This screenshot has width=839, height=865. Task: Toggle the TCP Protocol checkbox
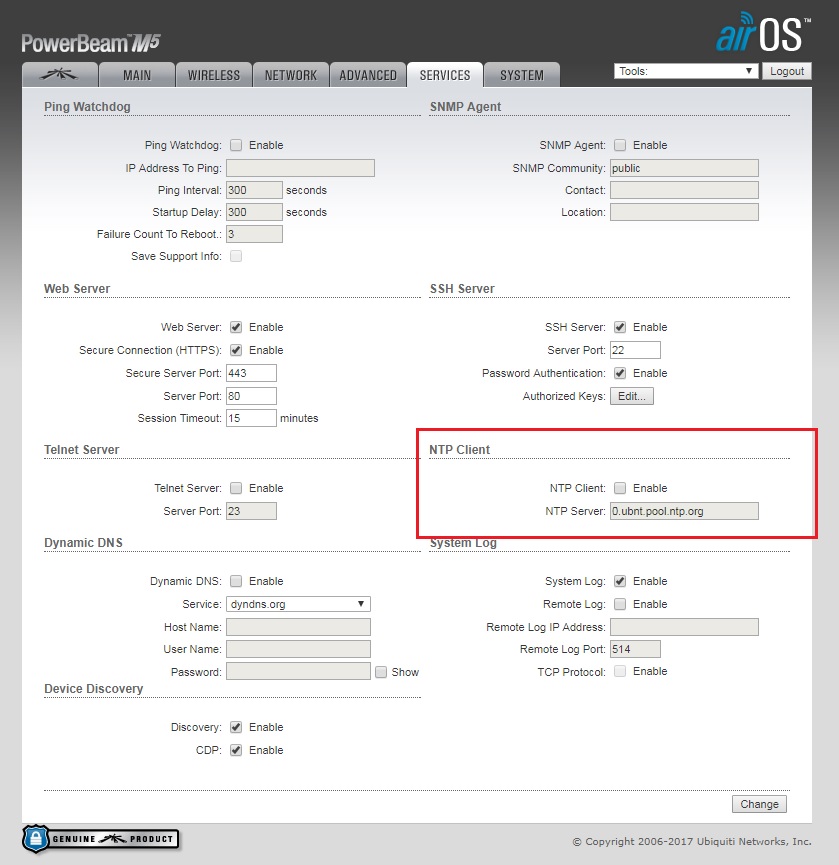pyautogui.click(x=620, y=671)
